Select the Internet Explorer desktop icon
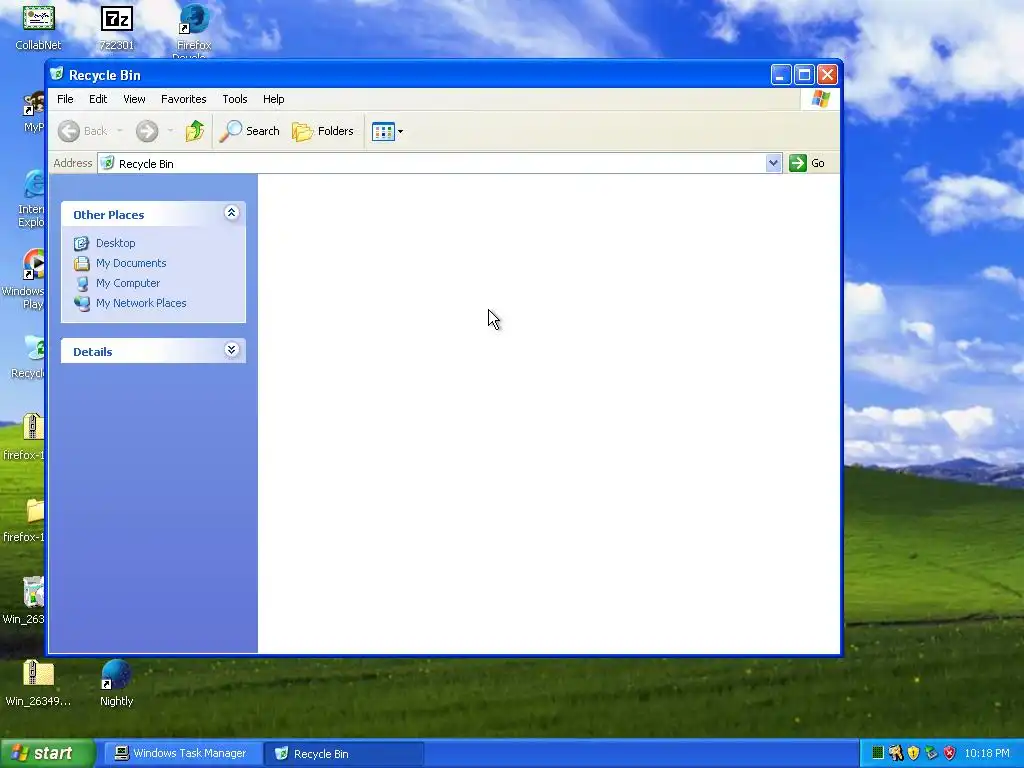This screenshot has width=1024, height=768. pos(33,199)
